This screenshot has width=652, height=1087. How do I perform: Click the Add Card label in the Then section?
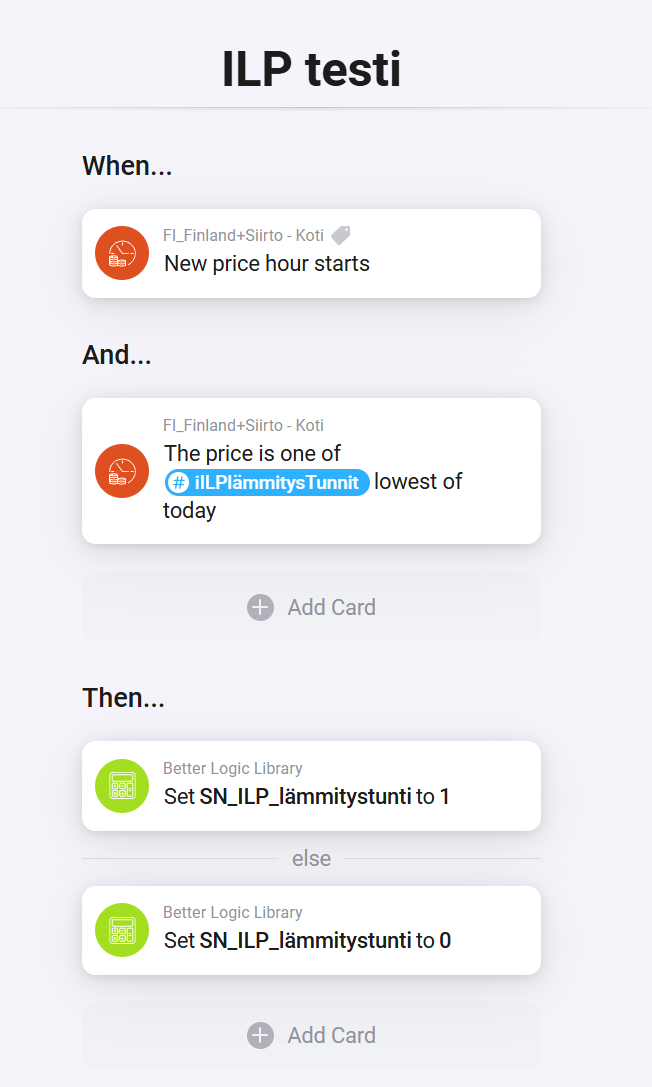click(331, 1035)
